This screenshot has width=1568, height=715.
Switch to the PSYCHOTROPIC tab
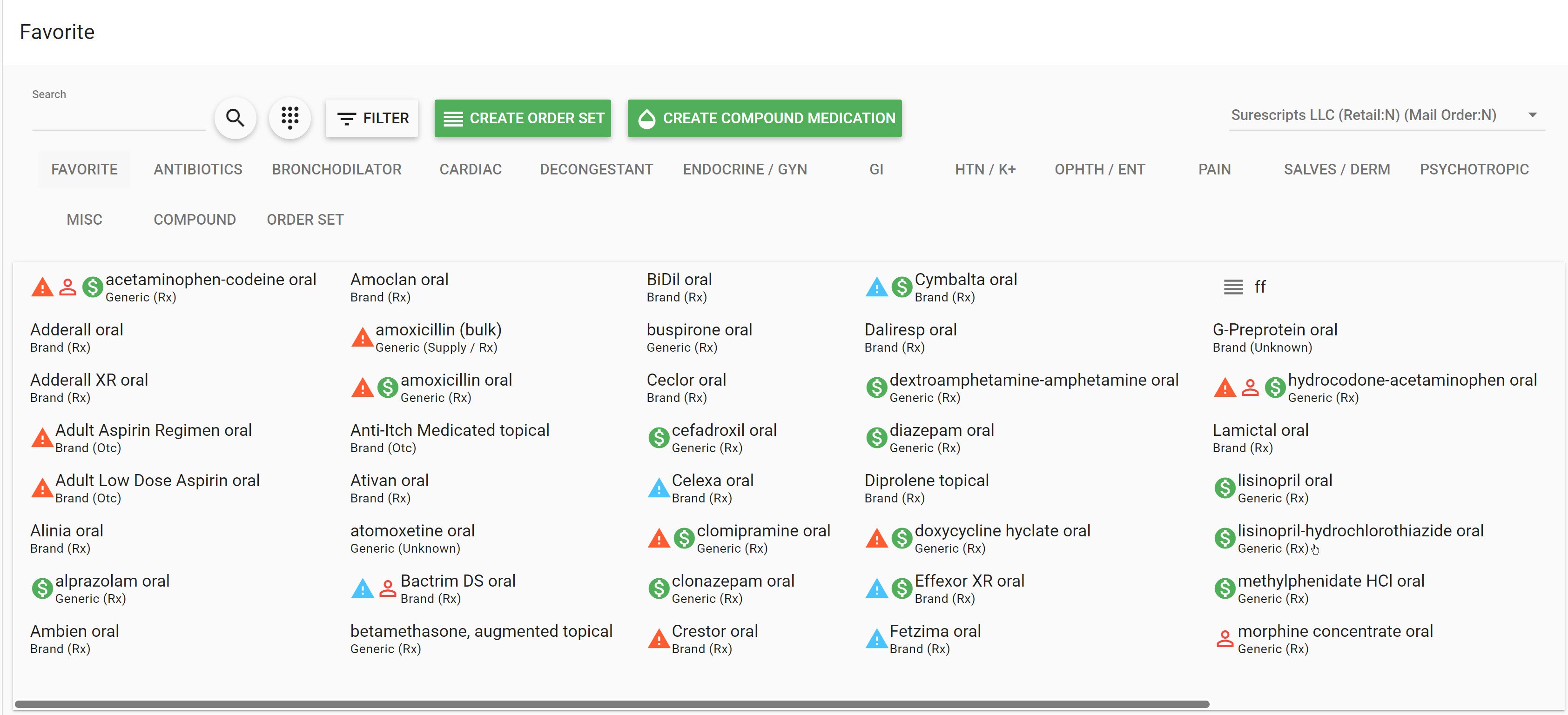click(1474, 169)
